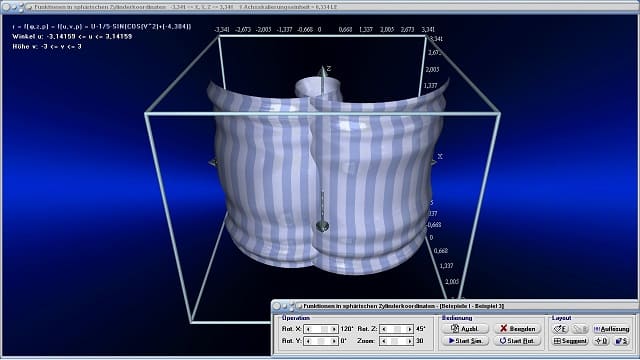640x360 pixels.
Task: Click the top scale label -3,341
Action: (222, 29)
